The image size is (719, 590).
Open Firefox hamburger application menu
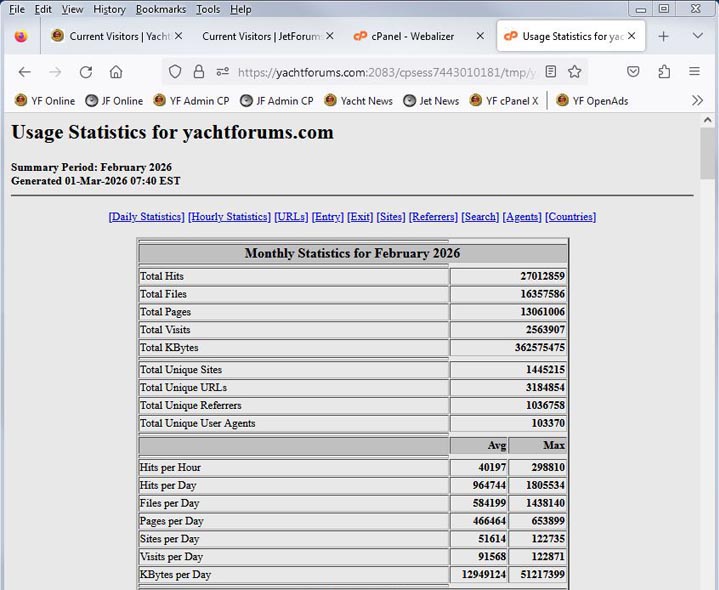pos(695,72)
